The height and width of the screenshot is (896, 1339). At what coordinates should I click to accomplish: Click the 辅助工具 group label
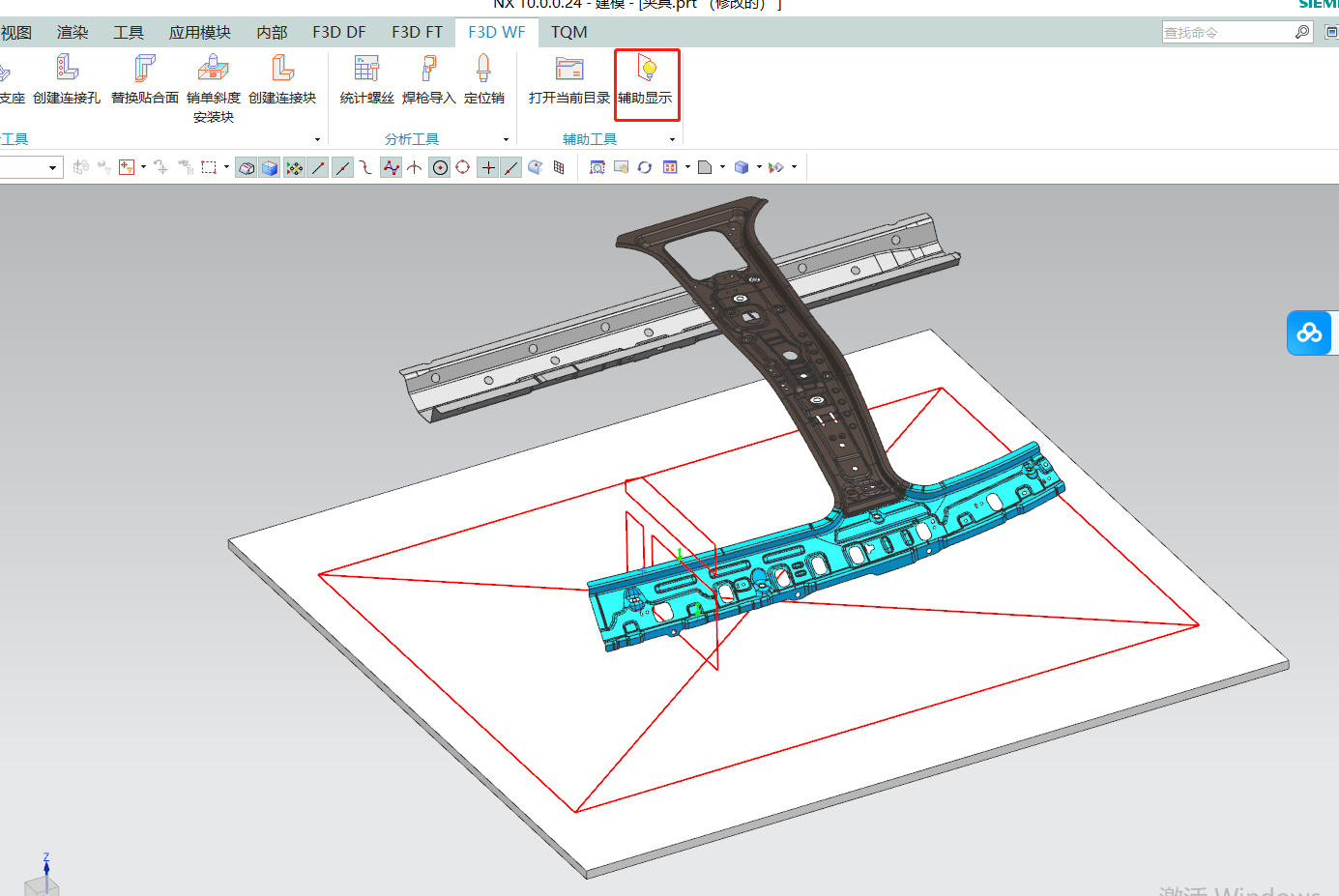(590, 139)
